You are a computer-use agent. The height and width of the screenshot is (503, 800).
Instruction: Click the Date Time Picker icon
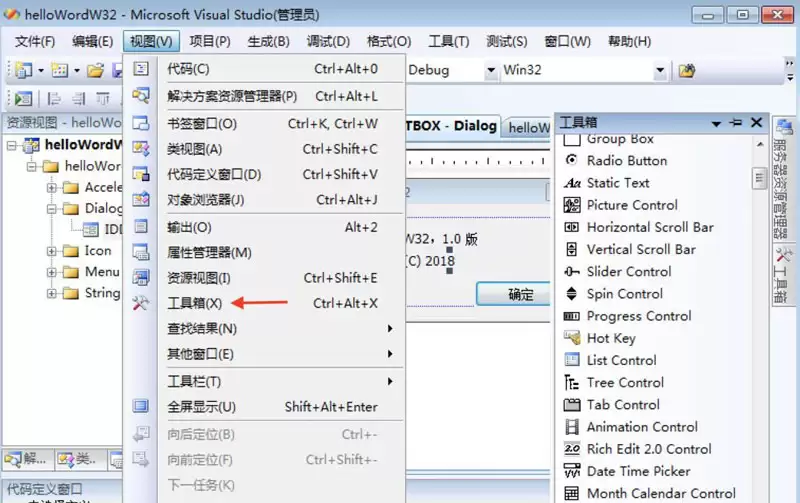pyautogui.click(x=571, y=471)
